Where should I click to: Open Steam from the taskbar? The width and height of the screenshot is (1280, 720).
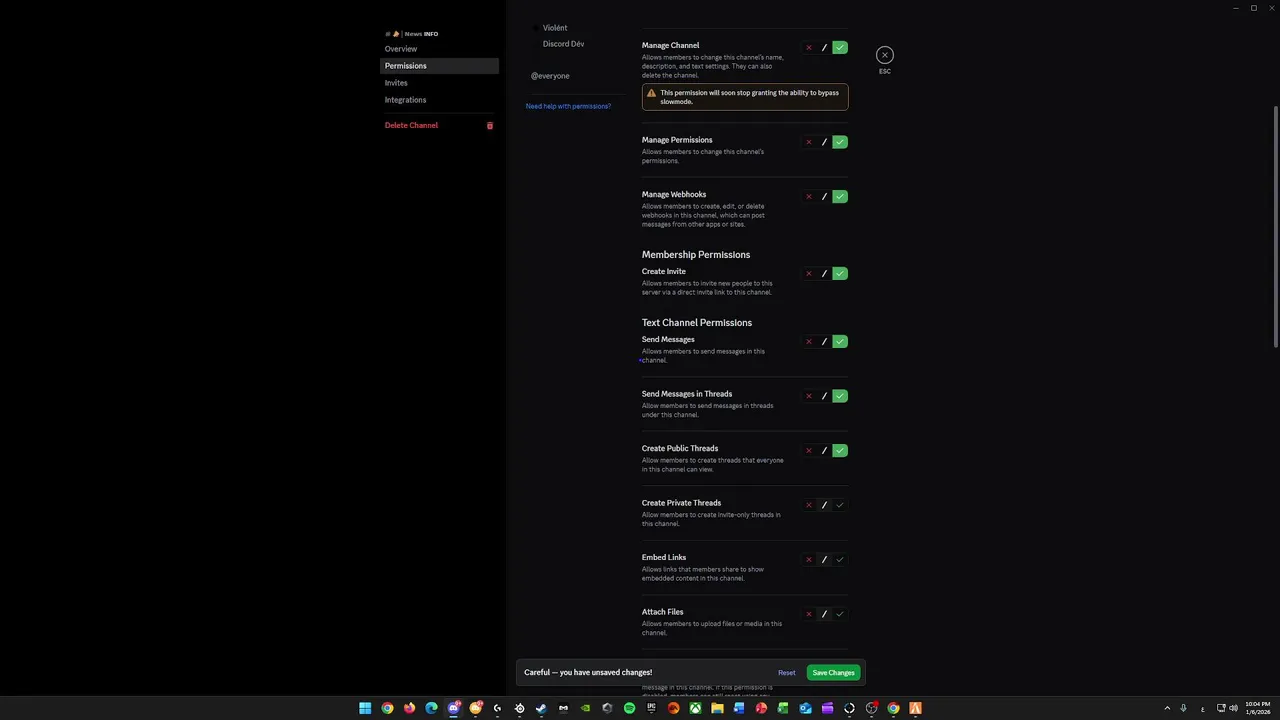(x=541, y=708)
